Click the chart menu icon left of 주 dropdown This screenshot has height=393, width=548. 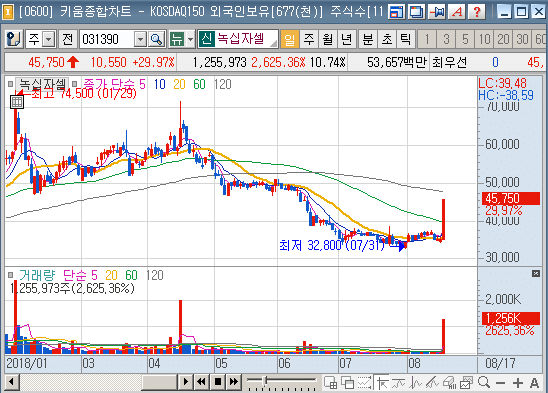tap(14, 39)
